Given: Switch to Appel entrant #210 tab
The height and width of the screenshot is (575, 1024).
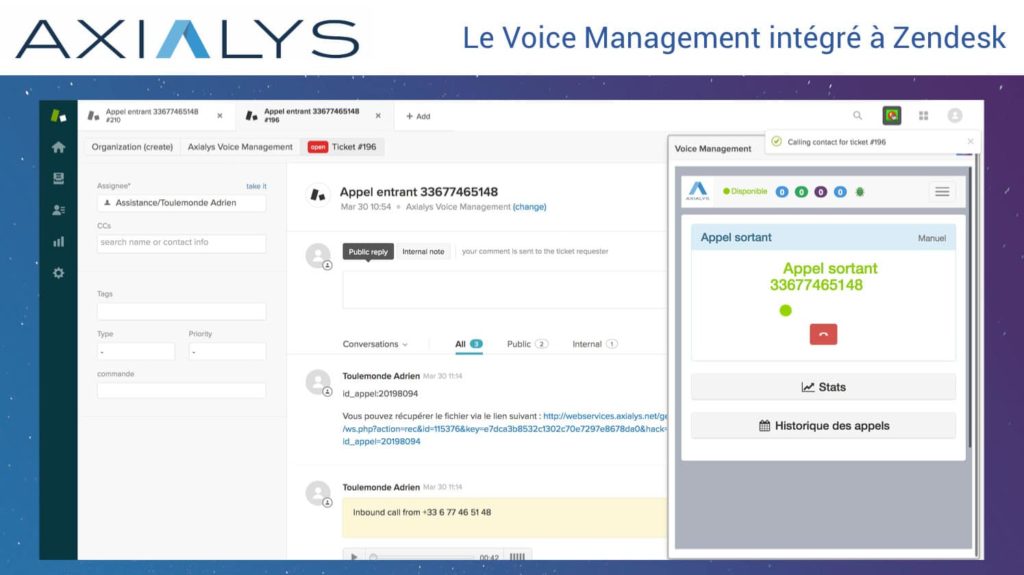Looking at the screenshot, I should tap(152, 116).
